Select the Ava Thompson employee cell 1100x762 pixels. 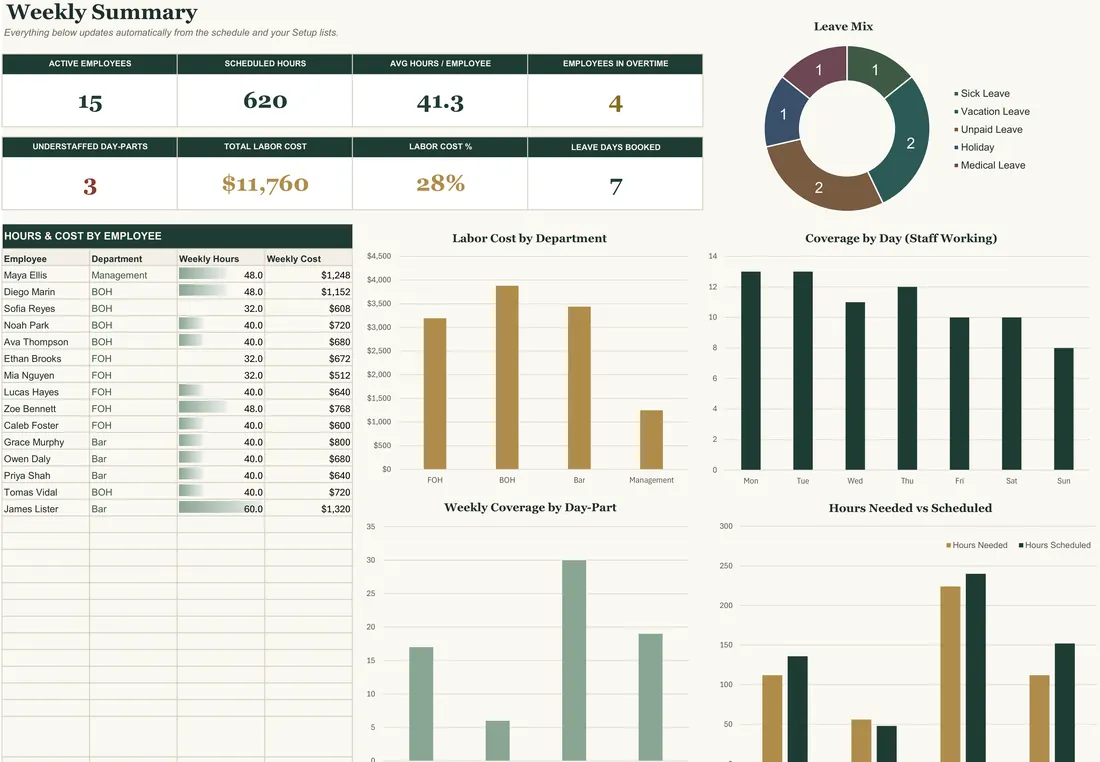pyautogui.click(x=46, y=342)
